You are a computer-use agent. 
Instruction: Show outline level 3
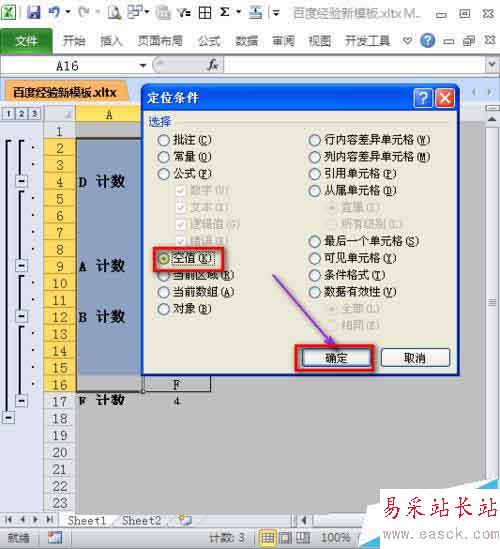point(34,113)
